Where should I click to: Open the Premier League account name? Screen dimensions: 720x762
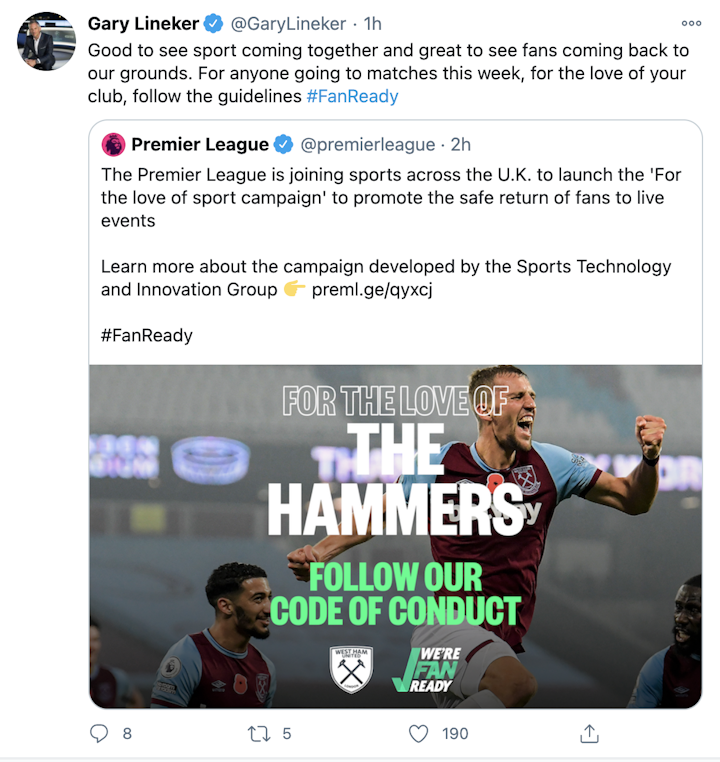click(x=200, y=145)
